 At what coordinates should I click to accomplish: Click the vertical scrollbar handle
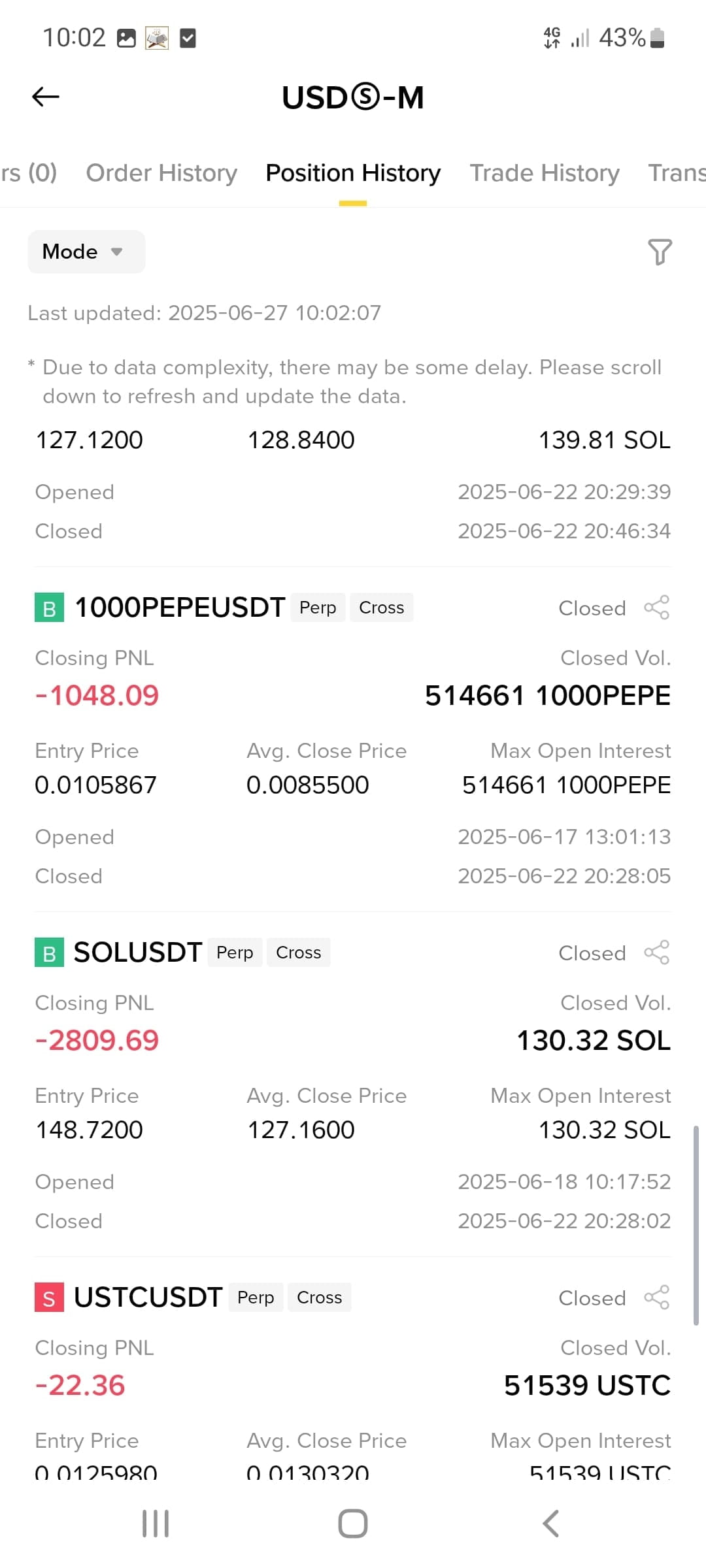[696, 1225]
